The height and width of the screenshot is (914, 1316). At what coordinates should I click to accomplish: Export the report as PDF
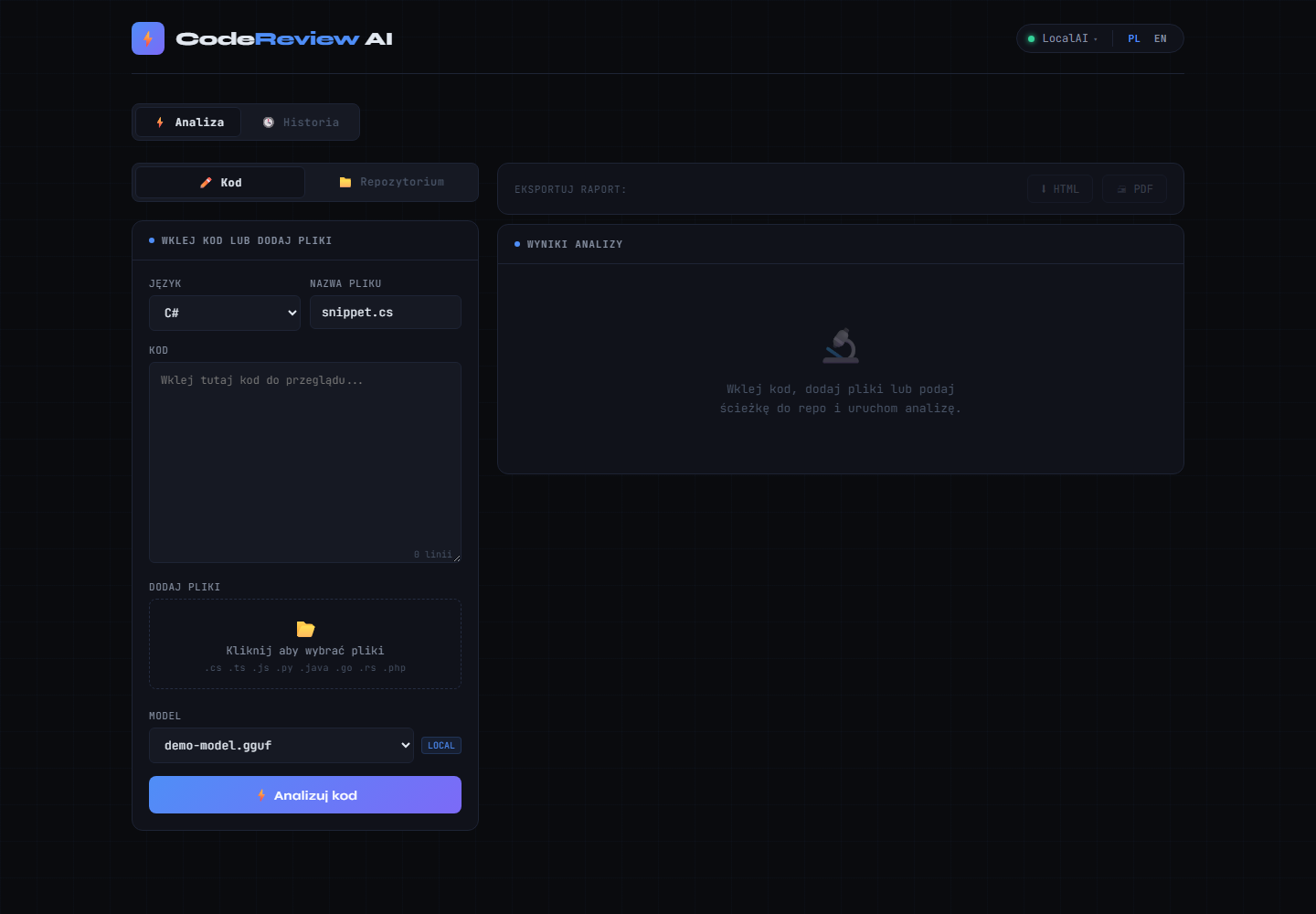(1134, 189)
